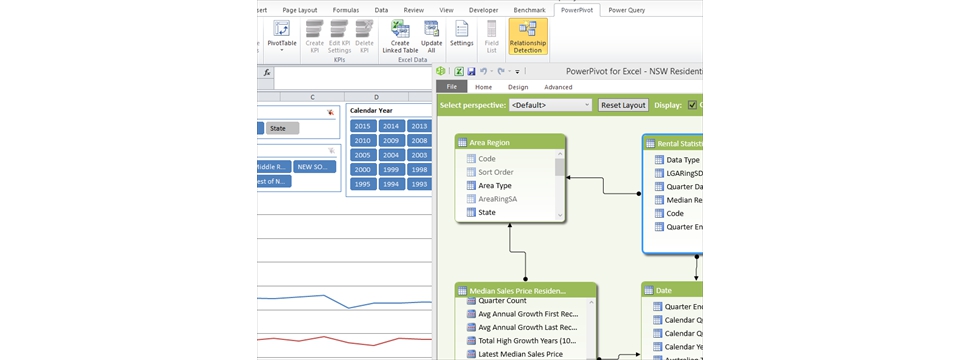Toggle the first Display checkbox
Screen dimensions: 960x360
point(692,105)
